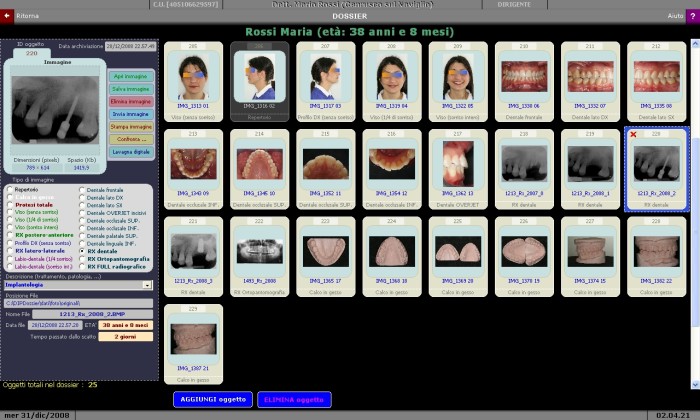Select thumbnail 221 RX dentale X-ray
Image resolution: width=700 pixels, height=420 pixels.
pos(193,257)
